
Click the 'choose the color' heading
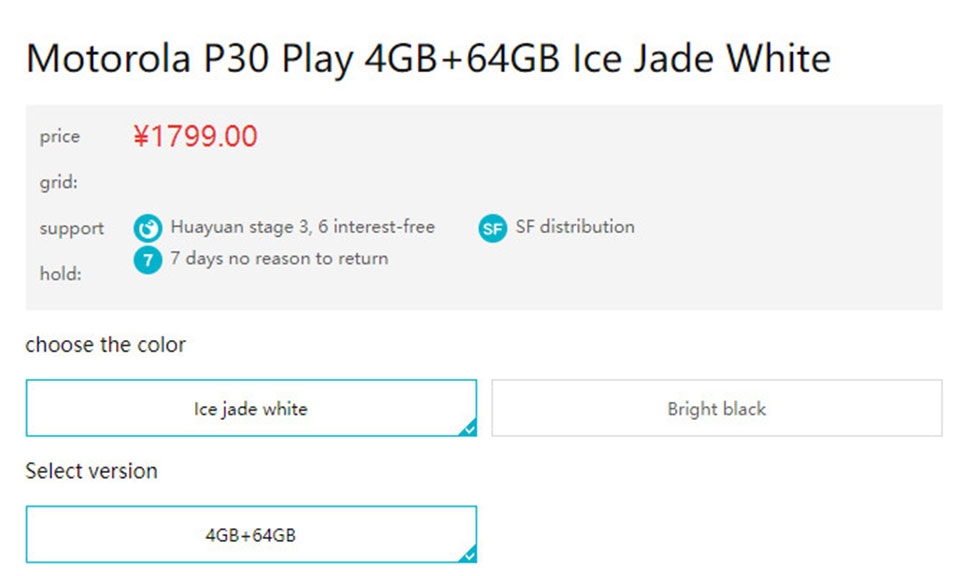105,345
